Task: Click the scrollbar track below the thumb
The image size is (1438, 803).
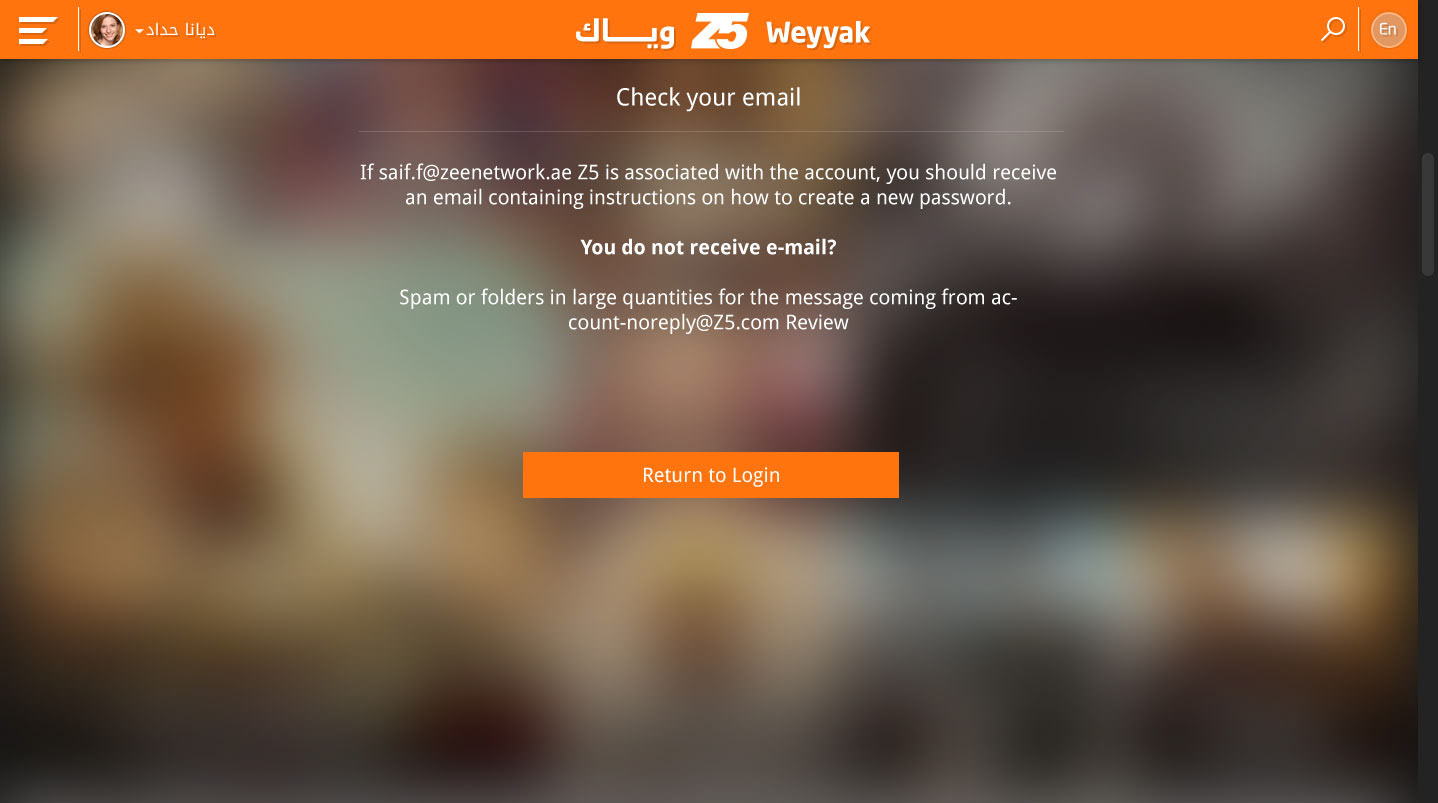Action: click(x=1428, y=540)
